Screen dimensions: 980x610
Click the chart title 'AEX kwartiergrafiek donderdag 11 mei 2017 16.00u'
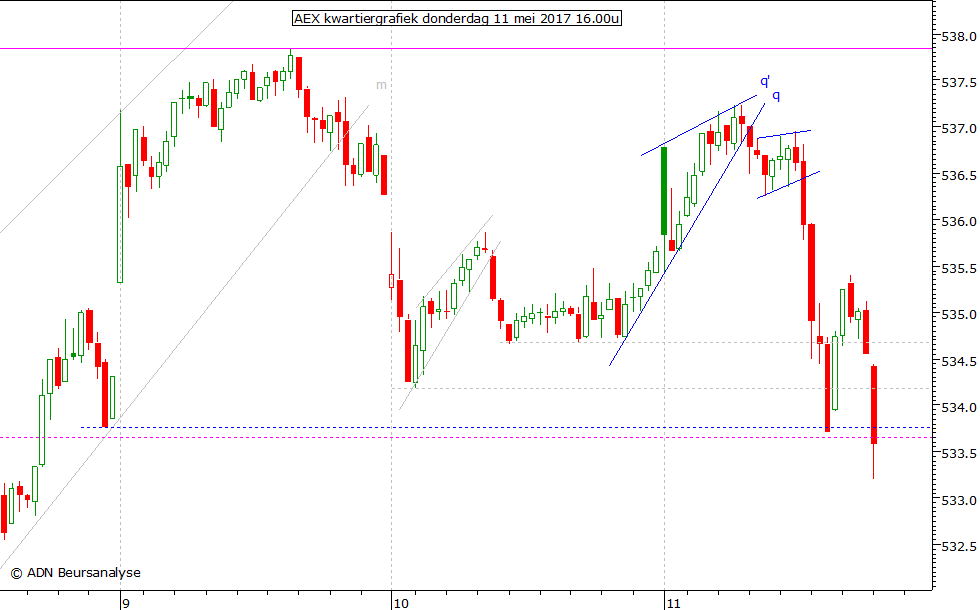(457, 18)
